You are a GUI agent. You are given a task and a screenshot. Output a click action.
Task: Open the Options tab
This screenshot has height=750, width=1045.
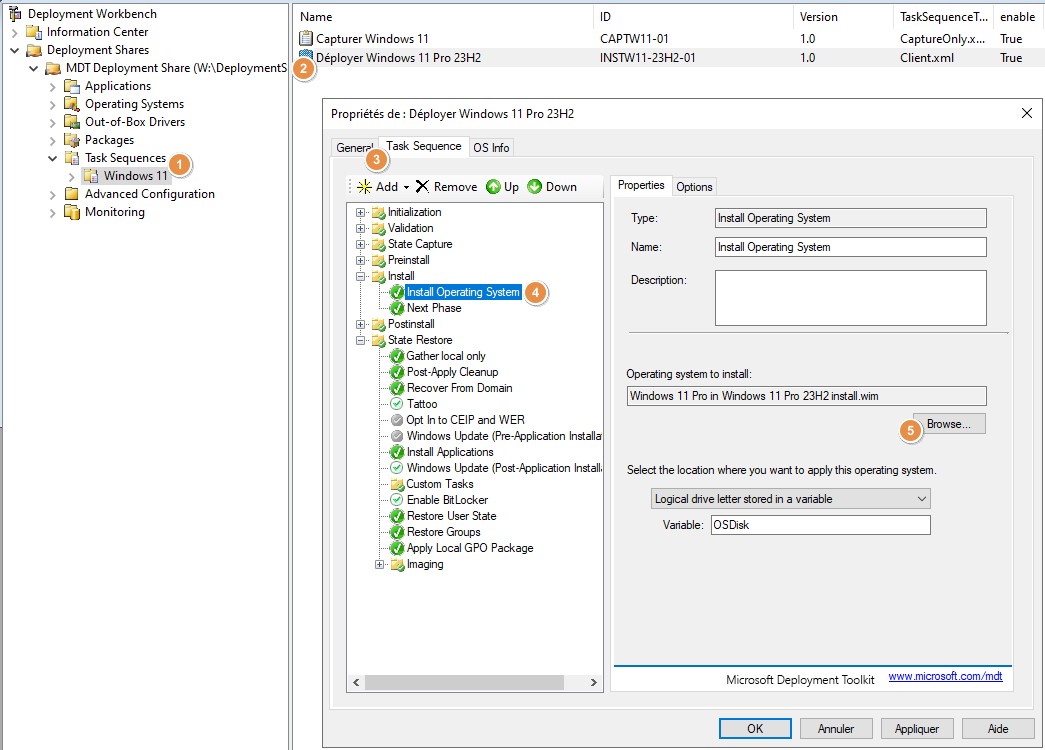pos(694,187)
